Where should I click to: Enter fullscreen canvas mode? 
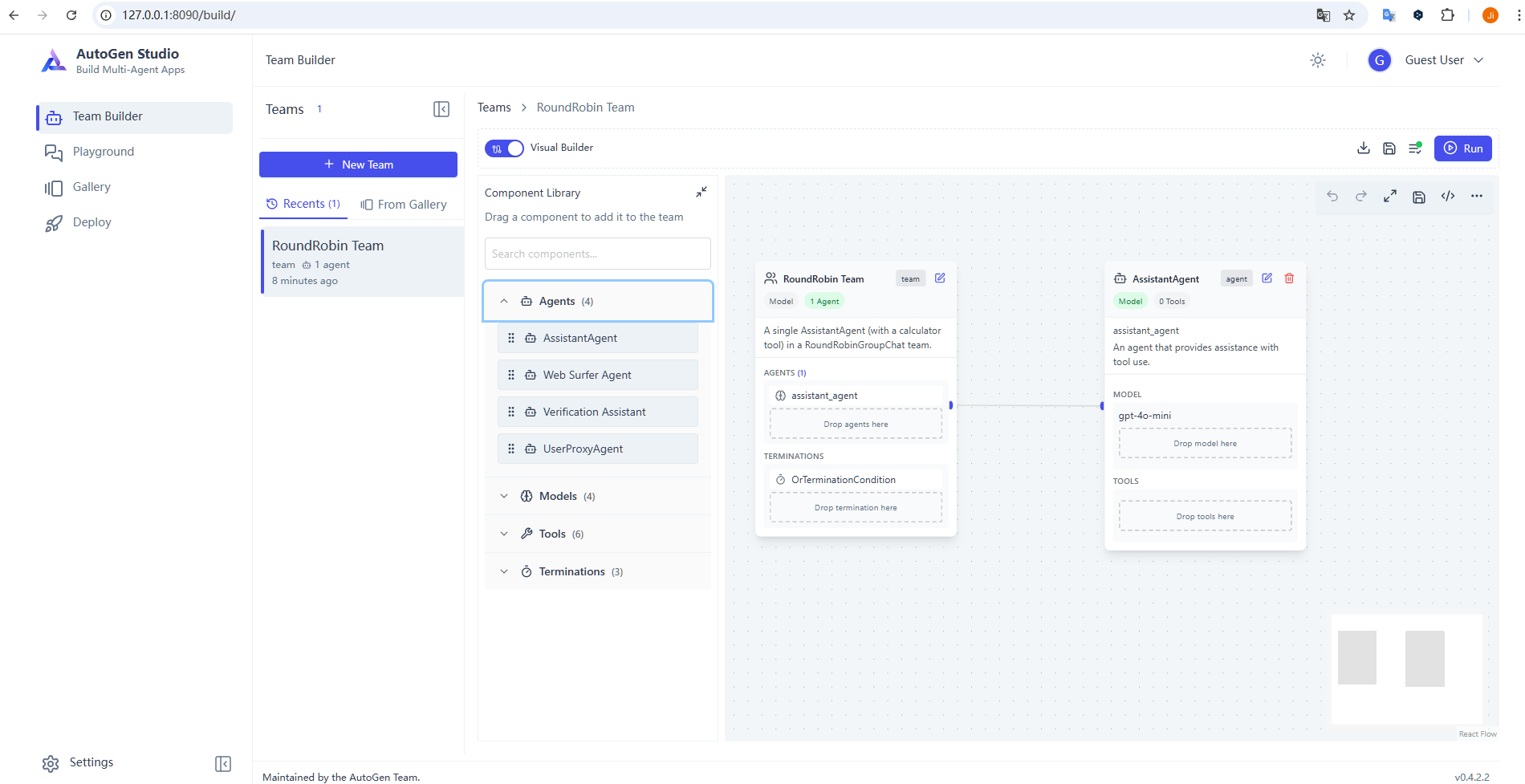[x=1390, y=196]
